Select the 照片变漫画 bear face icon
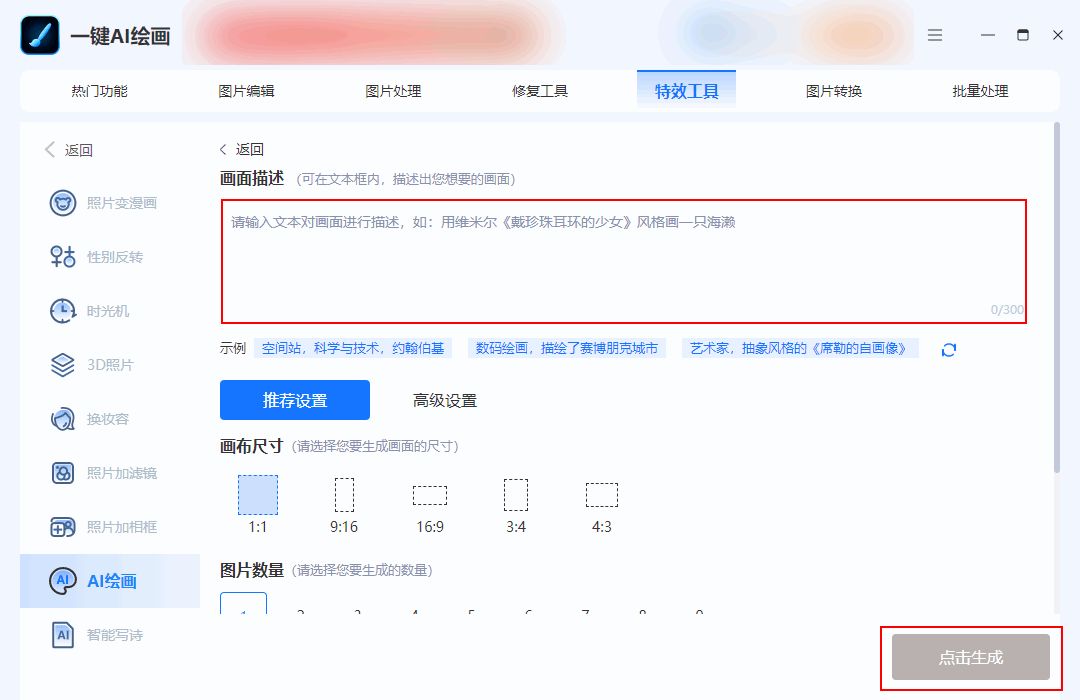Viewport: 1080px width, 700px height. [x=63, y=203]
